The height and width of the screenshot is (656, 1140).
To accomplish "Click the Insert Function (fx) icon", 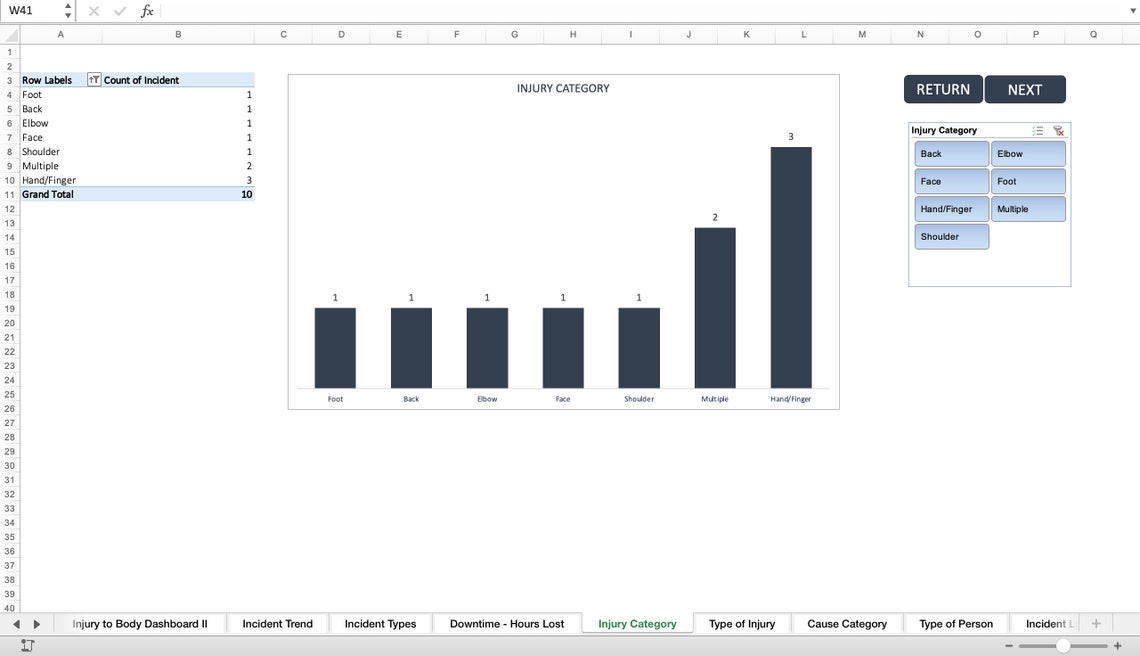I will [146, 11].
